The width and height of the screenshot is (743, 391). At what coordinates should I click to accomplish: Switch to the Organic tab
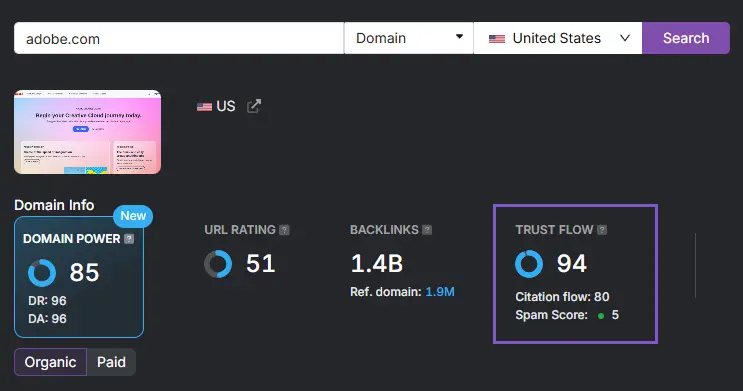(50, 362)
